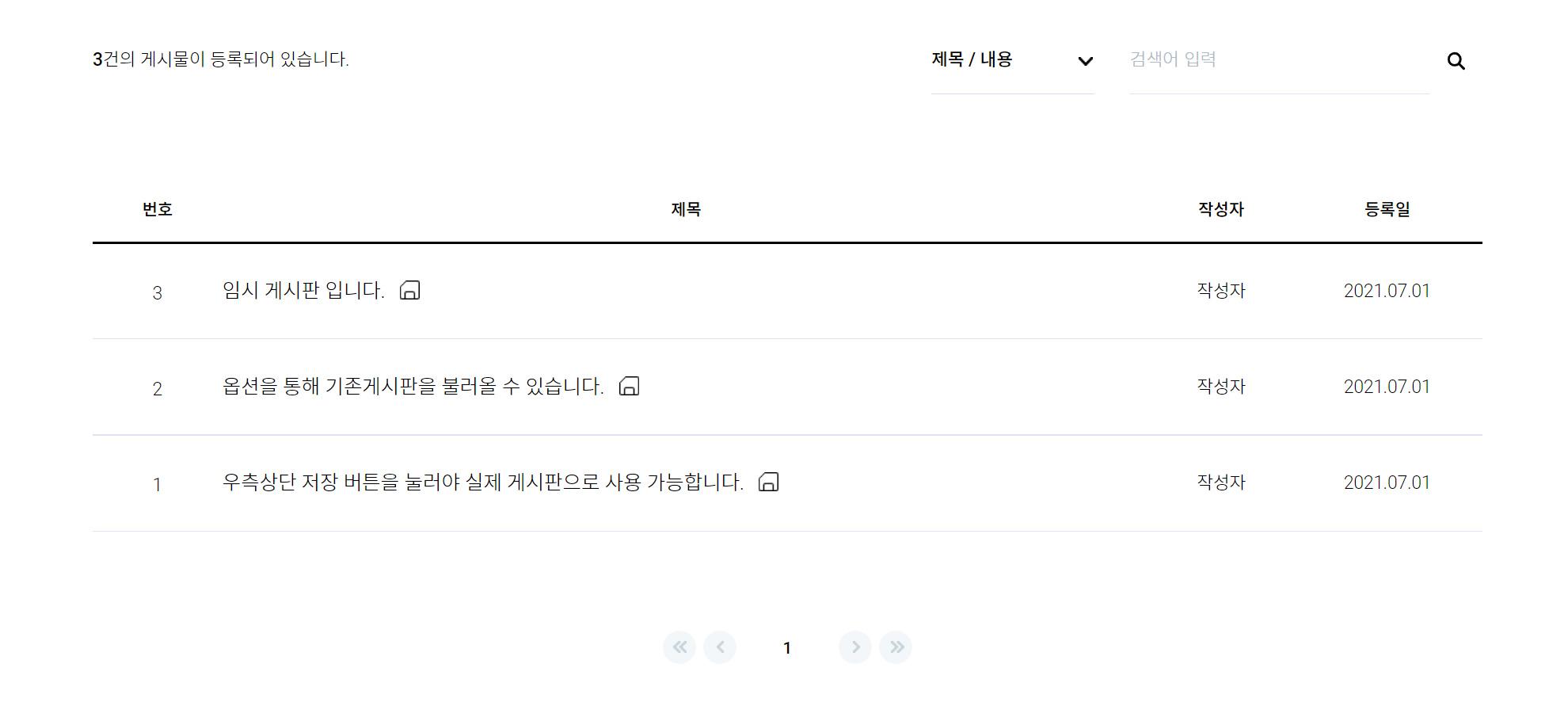Image resolution: width=1568 pixels, height=721 pixels.
Task: Click attachment icon on post number 1
Action: coord(769,482)
